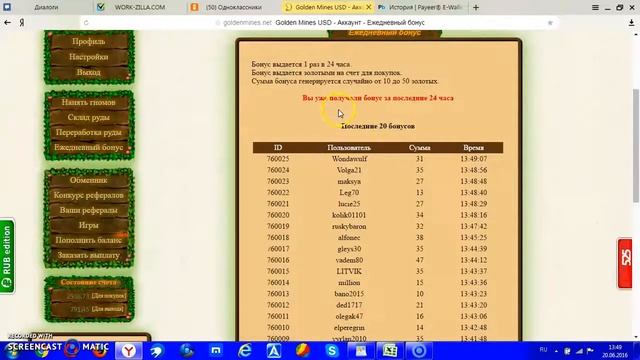
Task: Click the goldenmines.net address bar
Action: tap(318, 23)
